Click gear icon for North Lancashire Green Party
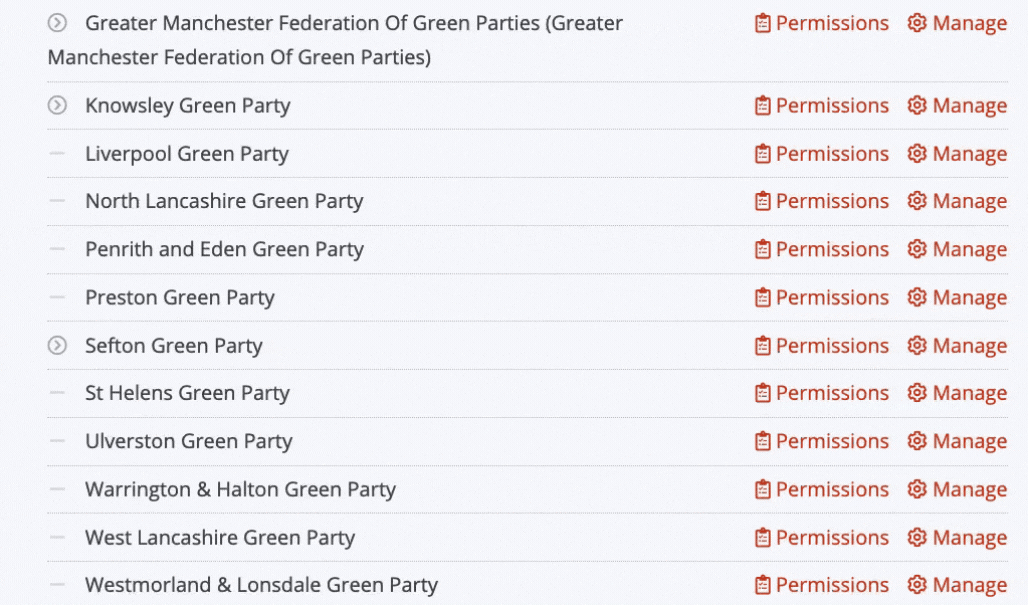The image size is (1028, 605). tap(917, 201)
